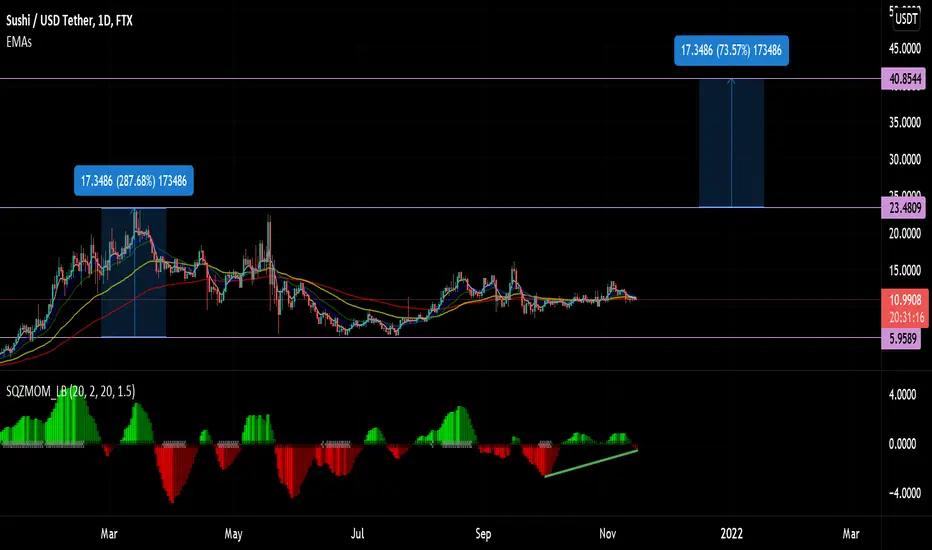This screenshot has height=550, width=932.
Task: Click the 35.0000 price axis tick
Action: 905,122
